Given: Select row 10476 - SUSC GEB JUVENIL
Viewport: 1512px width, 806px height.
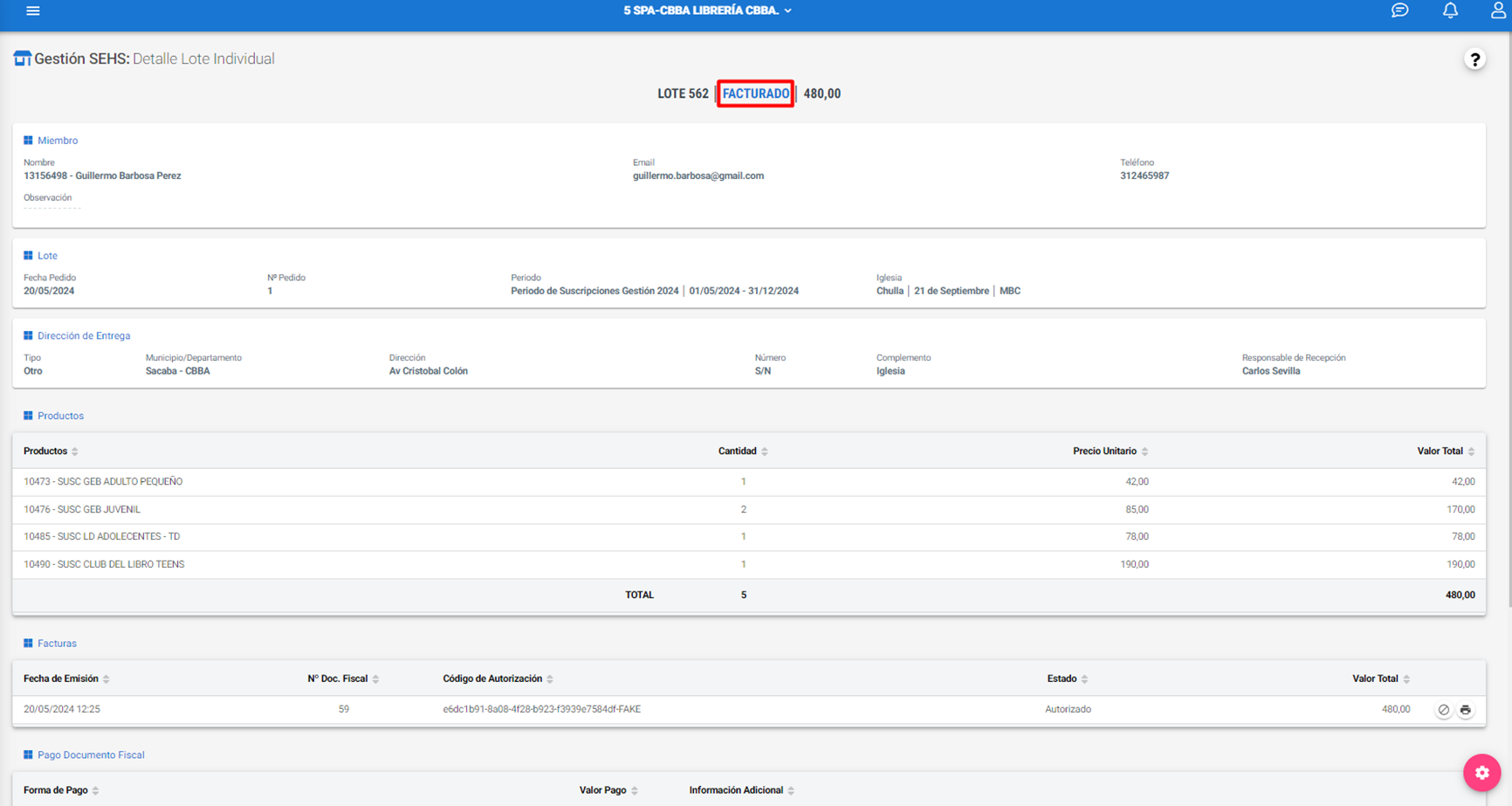Looking at the screenshot, I should pos(749,510).
